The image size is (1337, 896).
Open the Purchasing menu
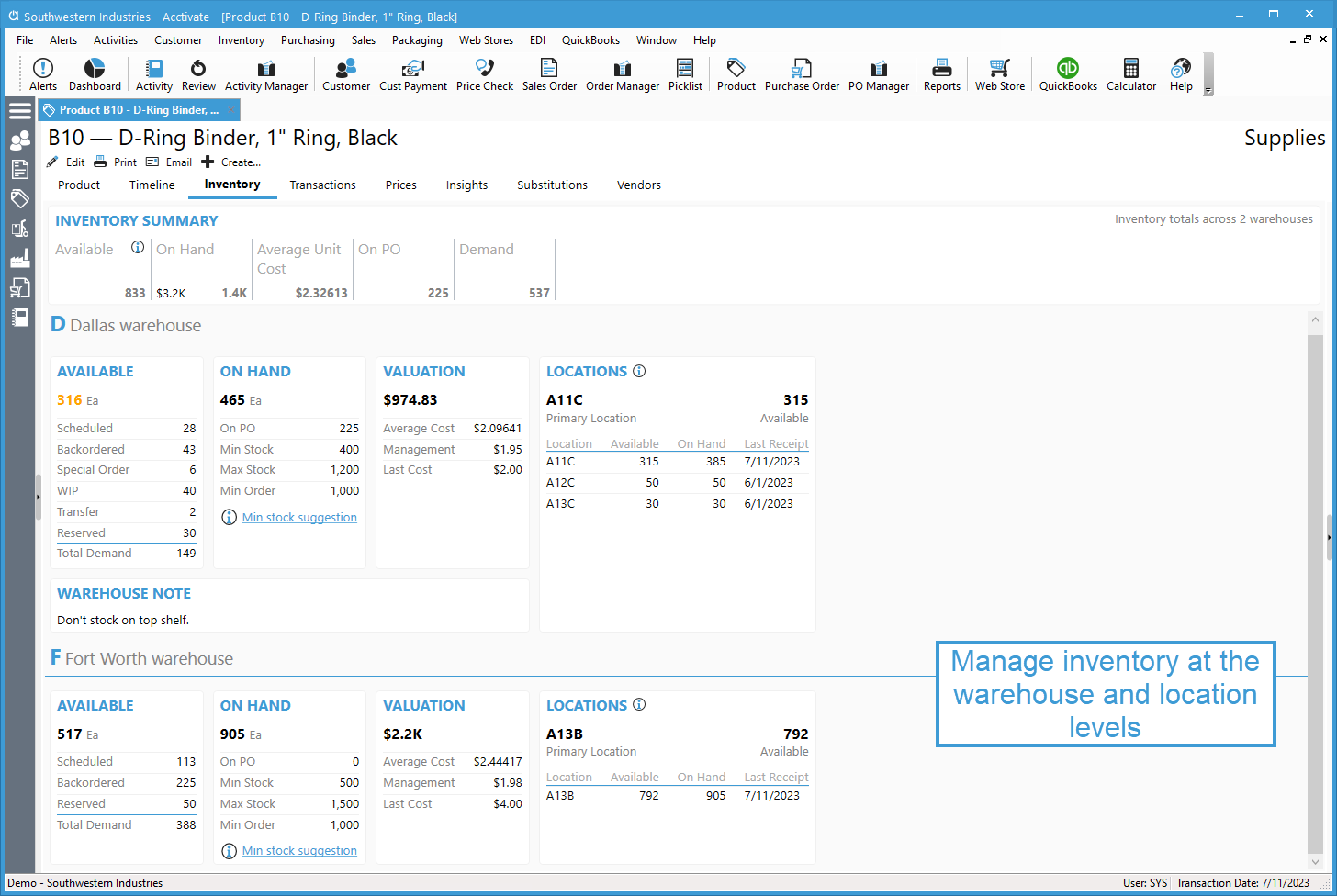[308, 39]
